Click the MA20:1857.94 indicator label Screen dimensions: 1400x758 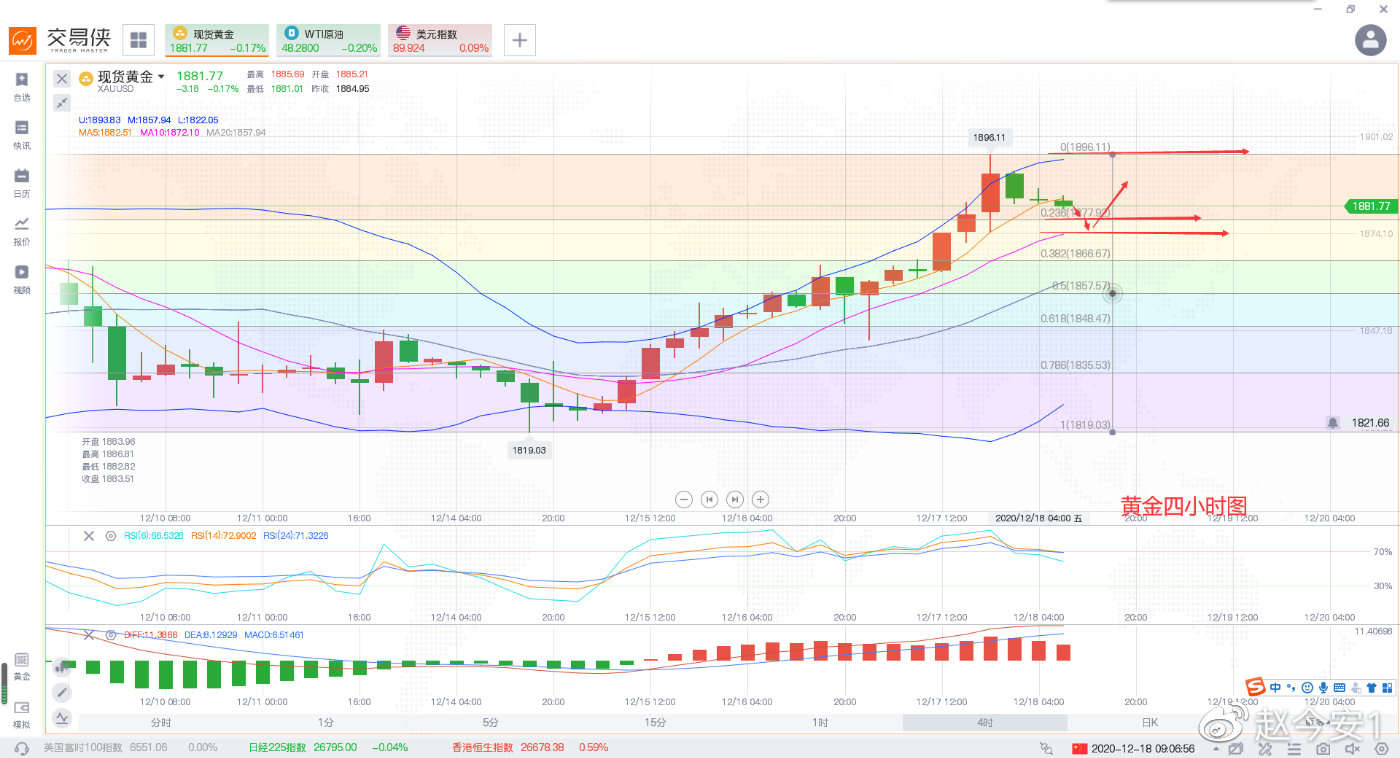point(236,132)
